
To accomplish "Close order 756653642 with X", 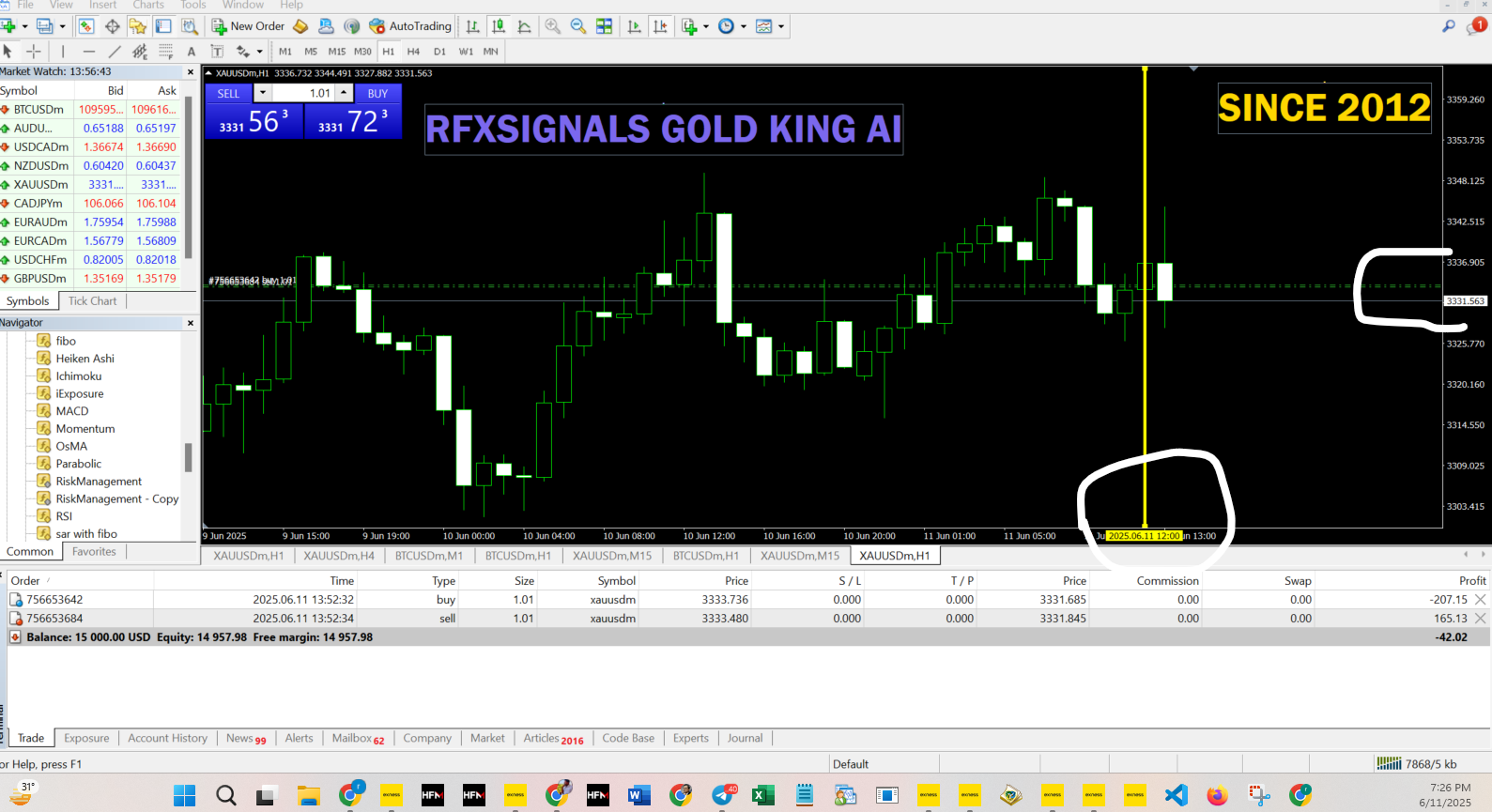I will pyautogui.click(x=1480, y=600).
